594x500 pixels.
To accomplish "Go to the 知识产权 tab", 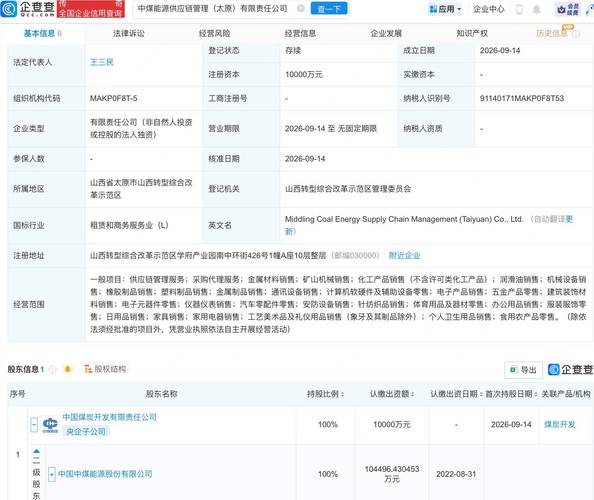I will [x=472, y=33].
